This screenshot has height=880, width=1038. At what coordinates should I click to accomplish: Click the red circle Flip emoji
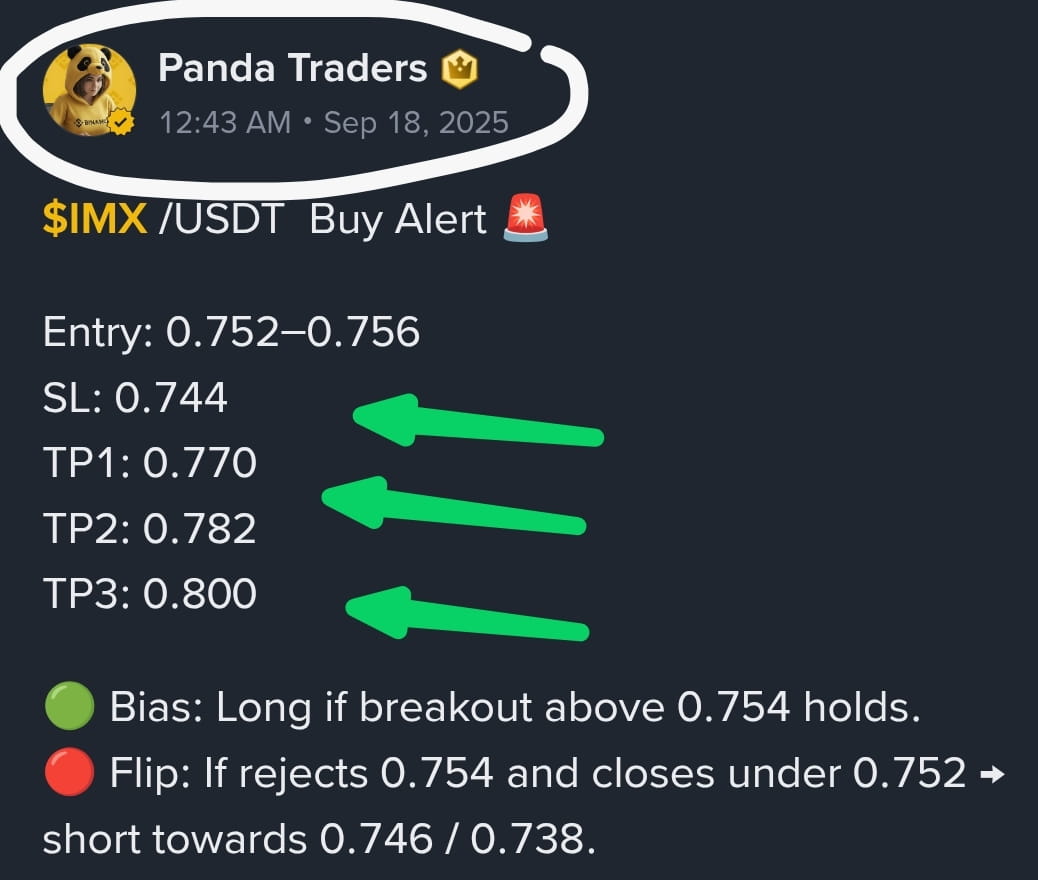[69, 772]
